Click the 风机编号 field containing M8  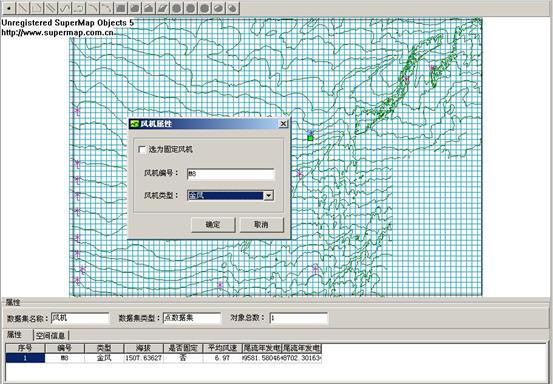click(231, 173)
